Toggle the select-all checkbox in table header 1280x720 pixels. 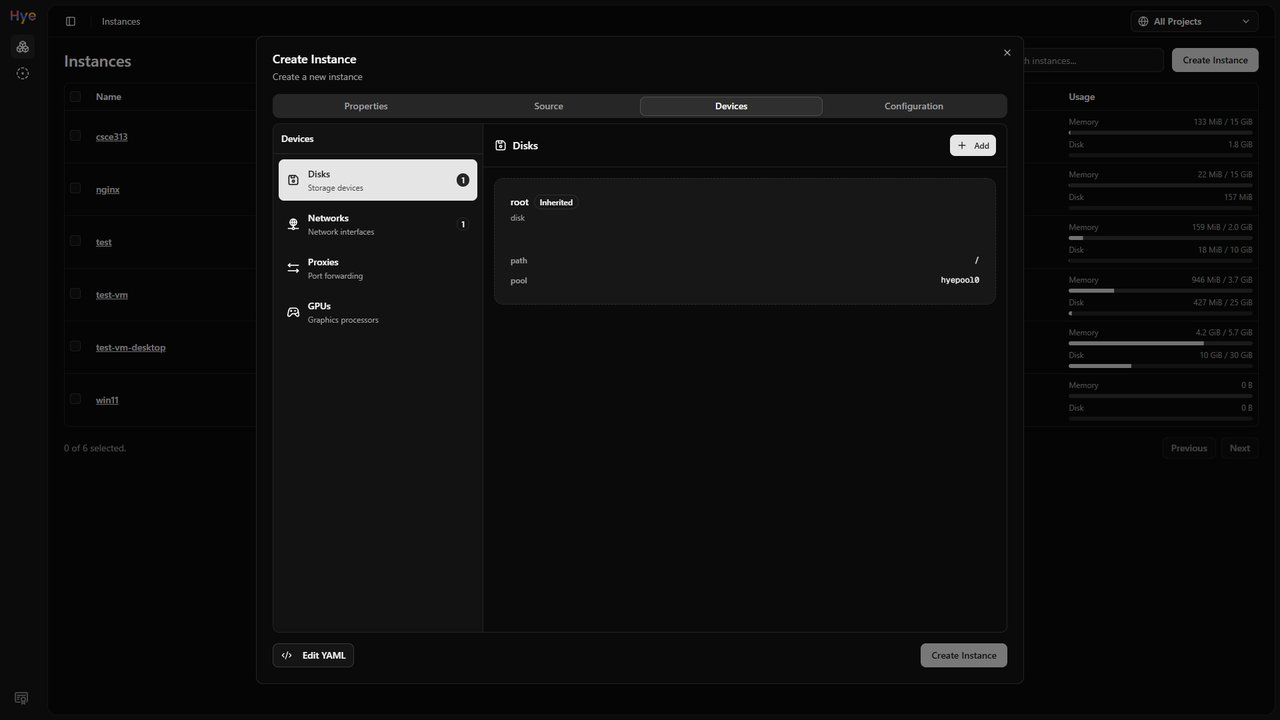pos(75,96)
